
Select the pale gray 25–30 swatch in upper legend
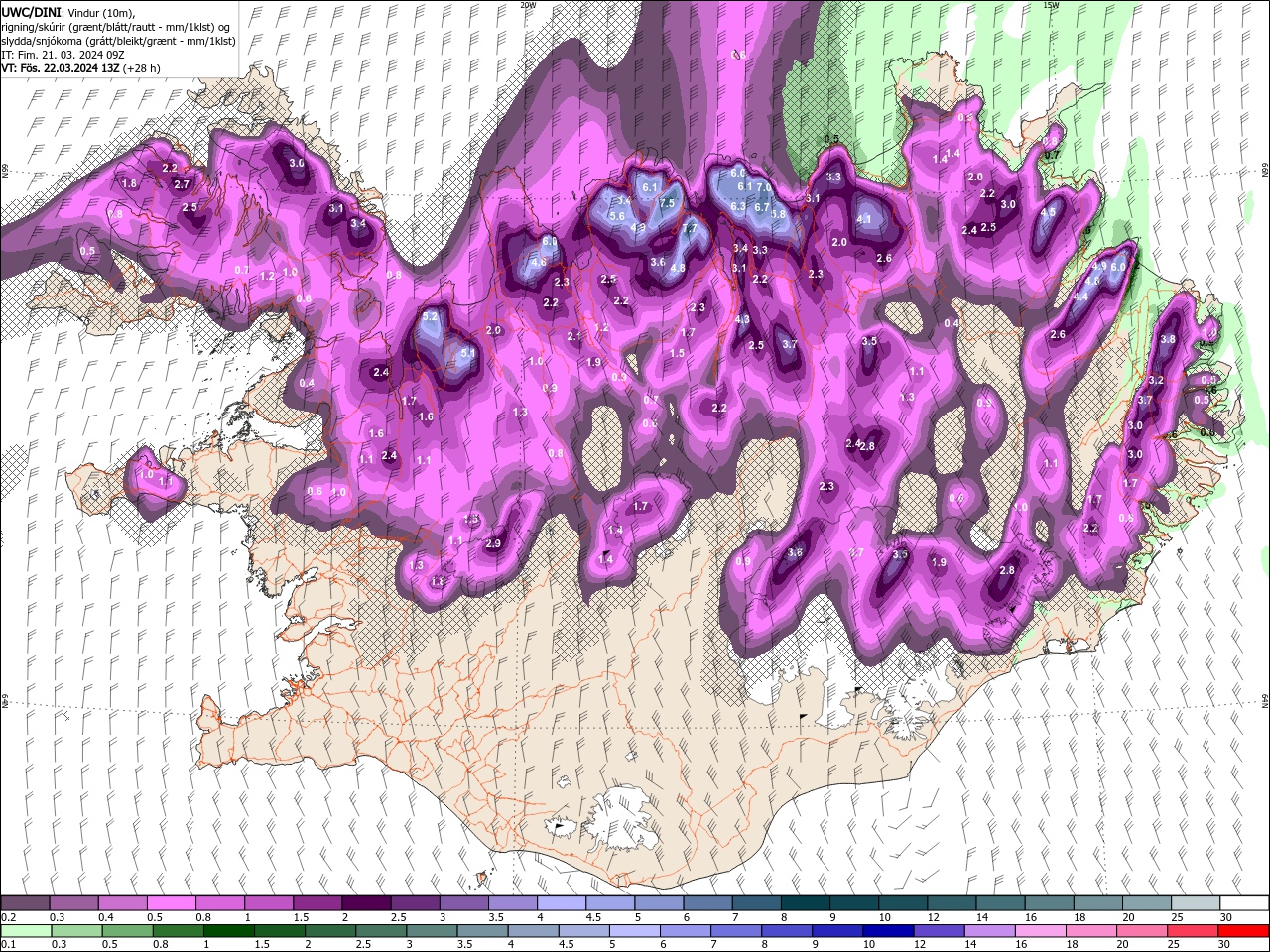click(1196, 903)
